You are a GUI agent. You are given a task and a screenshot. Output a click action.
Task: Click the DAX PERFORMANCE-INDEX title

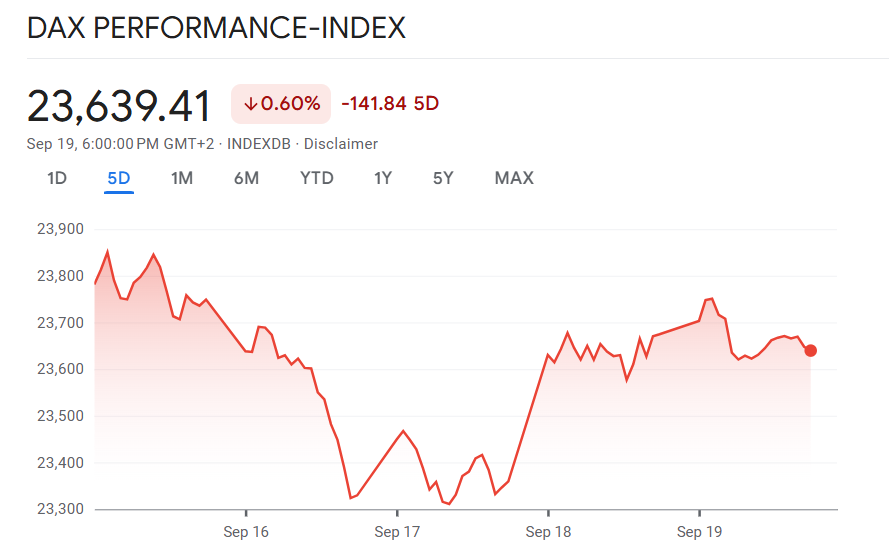(216, 28)
